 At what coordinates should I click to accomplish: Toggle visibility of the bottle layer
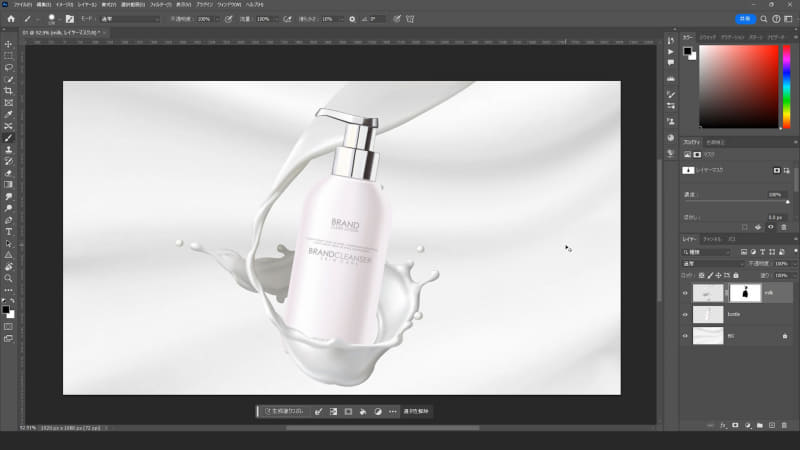pyautogui.click(x=685, y=315)
